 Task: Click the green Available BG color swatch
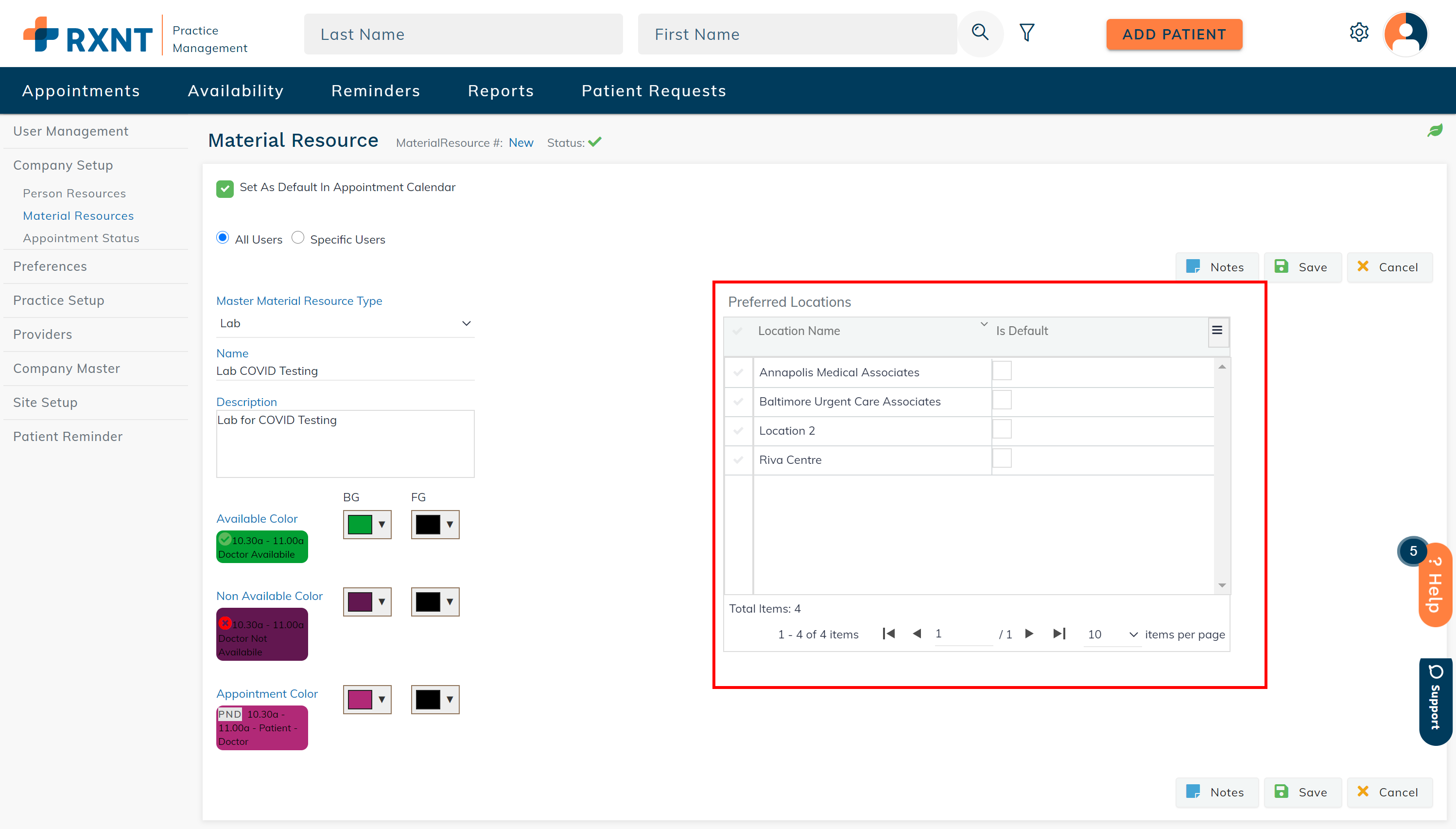tap(360, 525)
